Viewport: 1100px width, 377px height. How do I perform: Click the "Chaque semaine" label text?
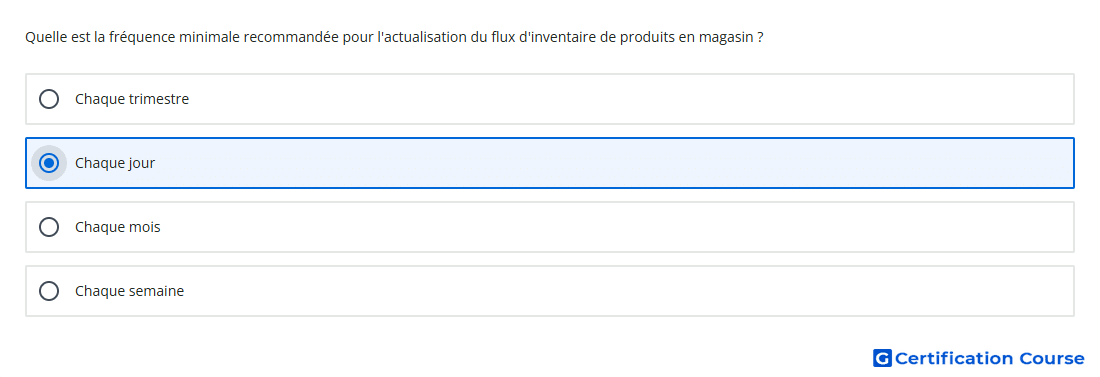[x=130, y=291]
